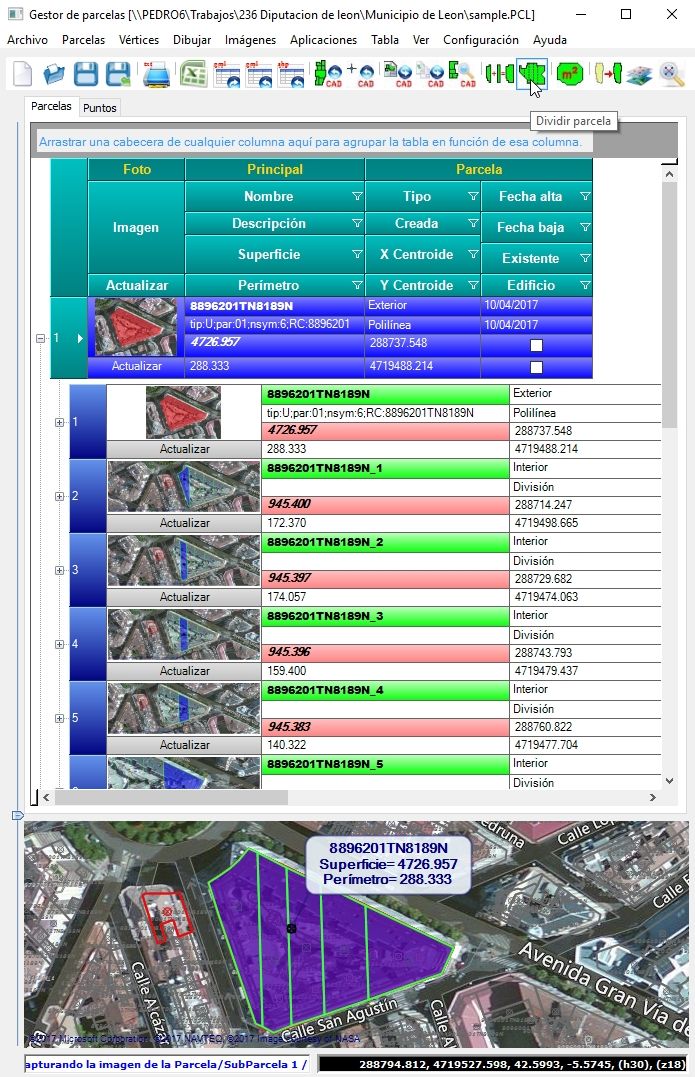Open the Creada column filter

point(473,223)
